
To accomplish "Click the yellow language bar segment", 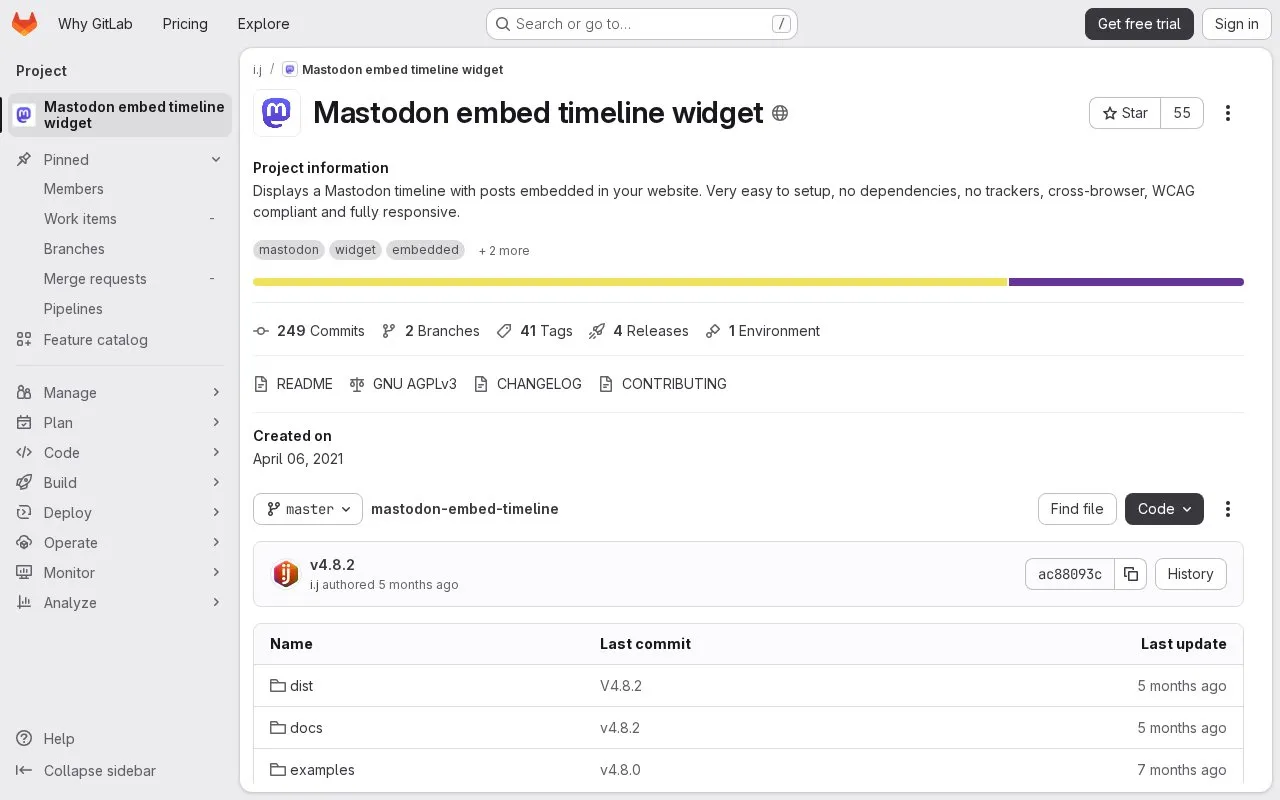I will tap(630, 282).
